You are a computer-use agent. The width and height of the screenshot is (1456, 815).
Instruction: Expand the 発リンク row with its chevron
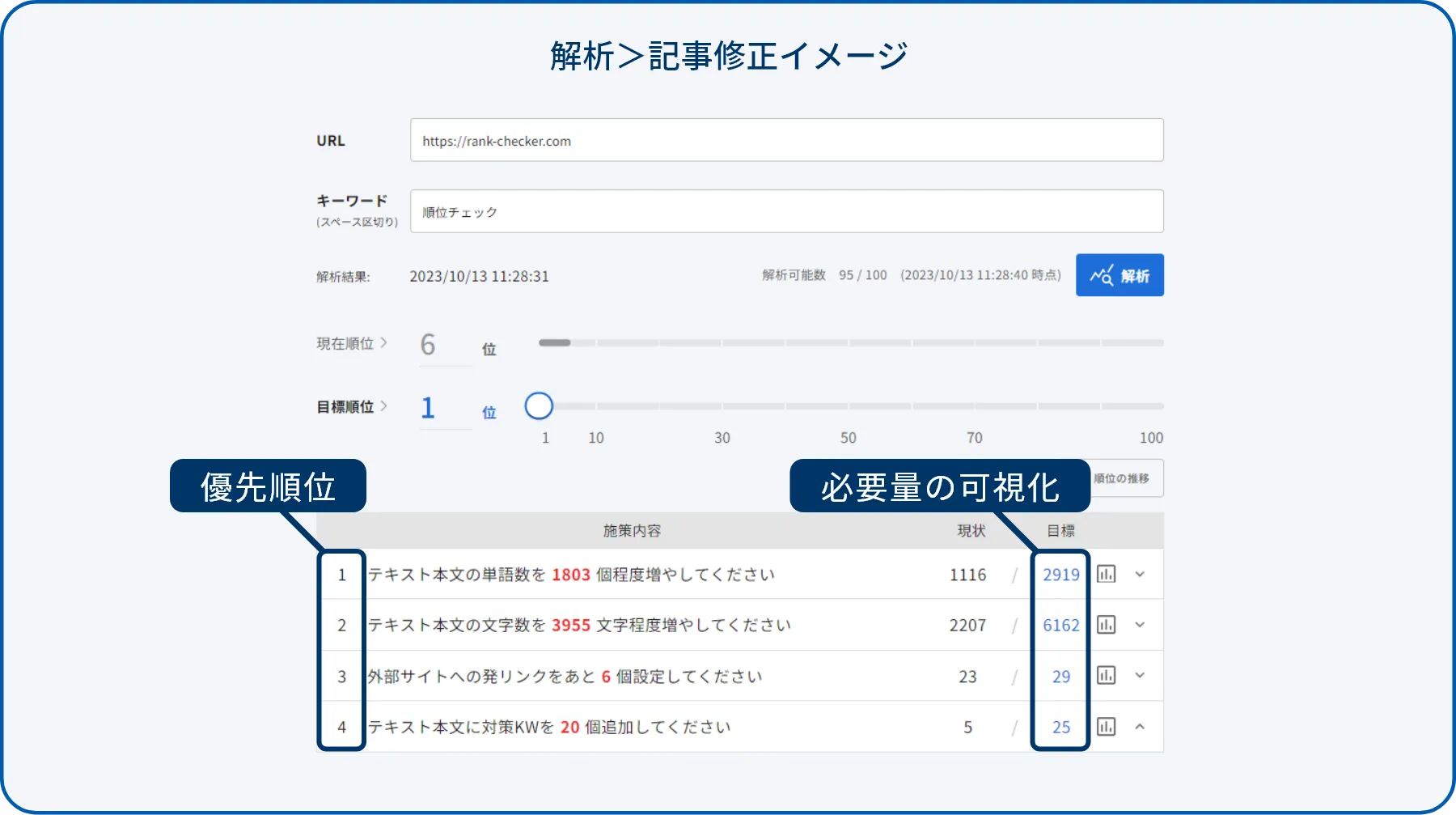point(1140,675)
